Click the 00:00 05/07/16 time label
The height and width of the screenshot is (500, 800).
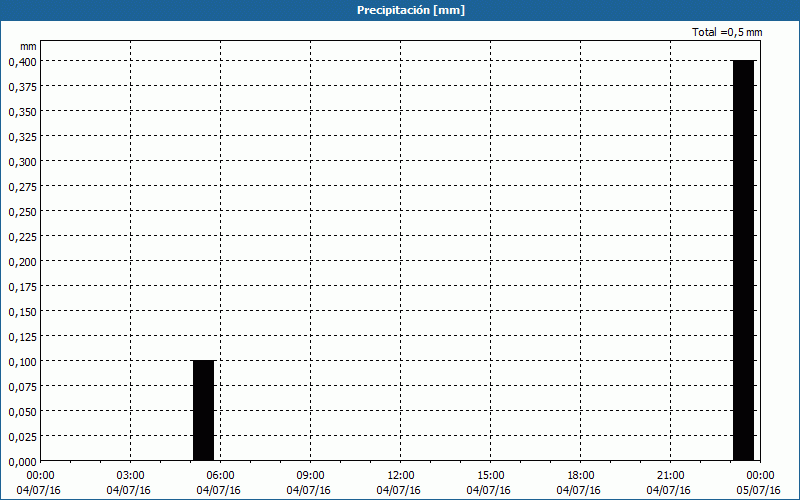(x=758, y=483)
